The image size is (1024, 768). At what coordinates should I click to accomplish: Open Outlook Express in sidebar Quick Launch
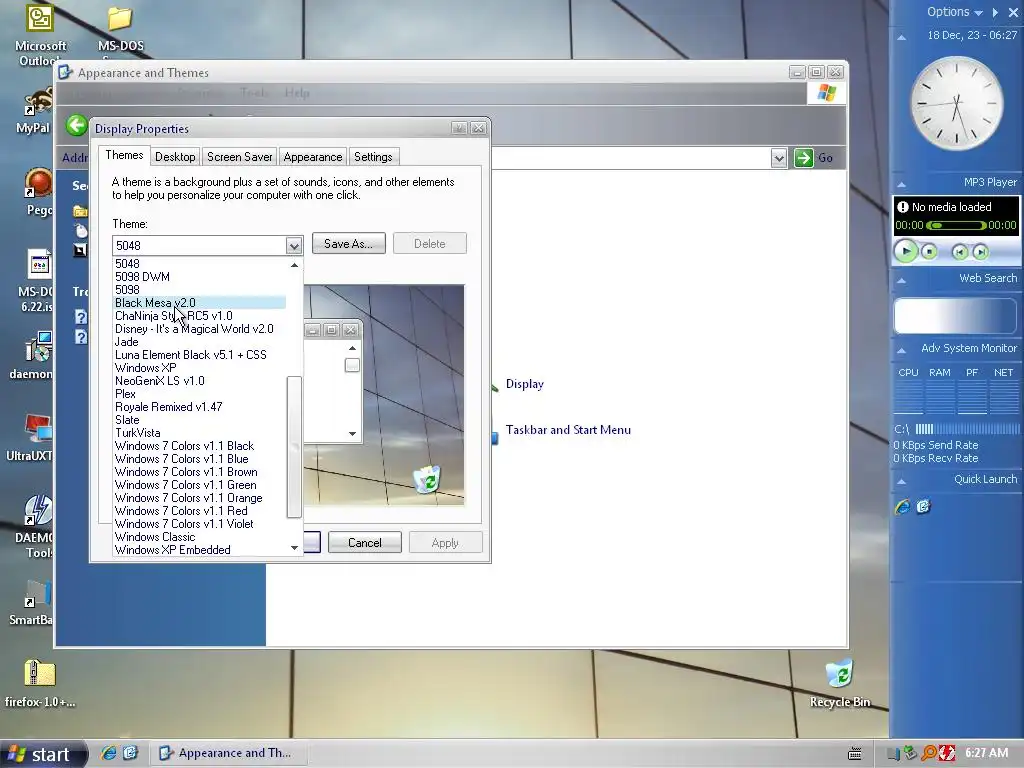pyautogui.click(x=923, y=506)
